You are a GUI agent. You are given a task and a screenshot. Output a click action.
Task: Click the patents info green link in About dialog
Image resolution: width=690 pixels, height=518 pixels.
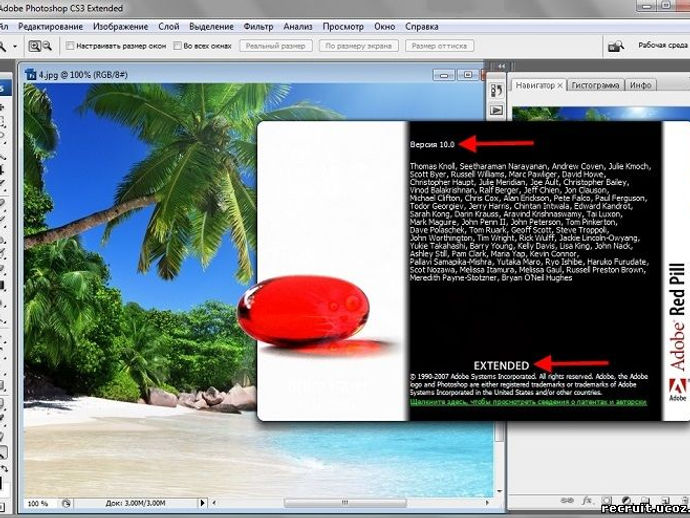tap(528, 402)
